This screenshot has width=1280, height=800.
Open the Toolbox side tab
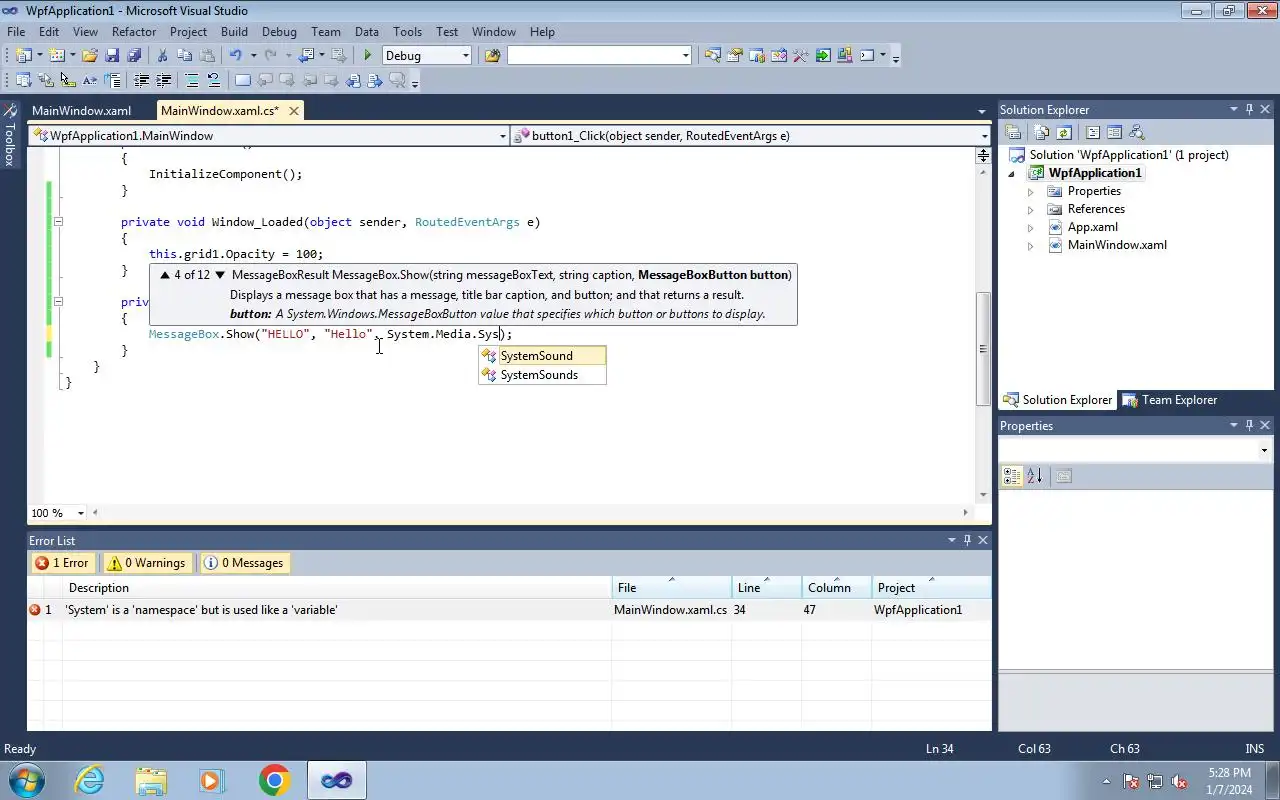(x=9, y=135)
